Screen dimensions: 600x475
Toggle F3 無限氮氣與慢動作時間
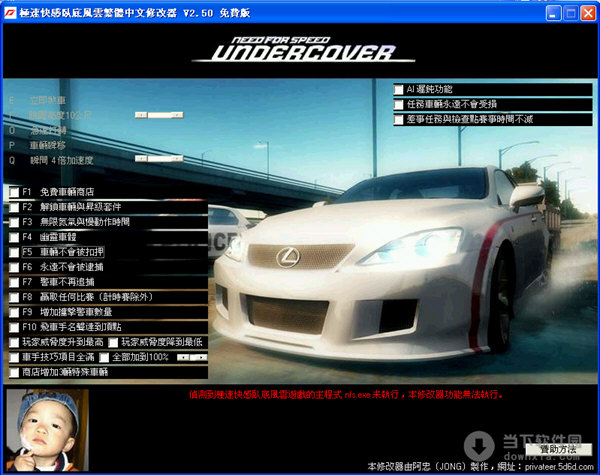[x=14, y=222]
